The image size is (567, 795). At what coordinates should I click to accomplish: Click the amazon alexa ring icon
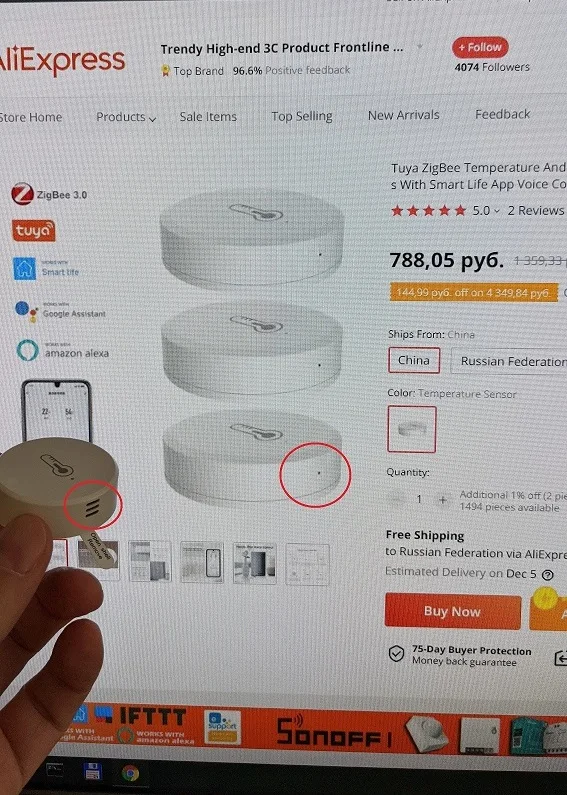pos(27,350)
